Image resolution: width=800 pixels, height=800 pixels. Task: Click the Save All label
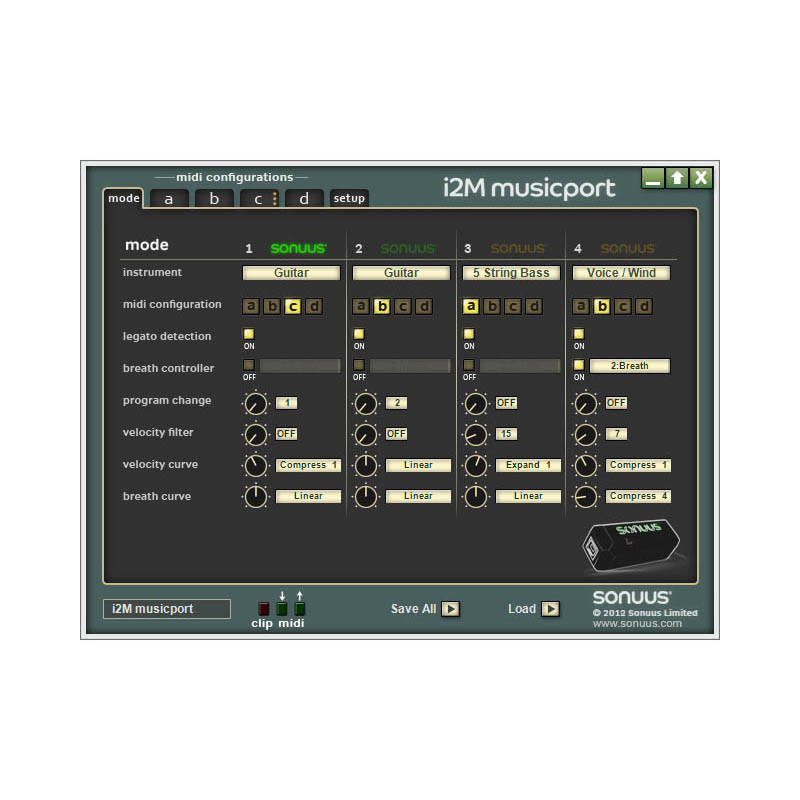[413, 609]
